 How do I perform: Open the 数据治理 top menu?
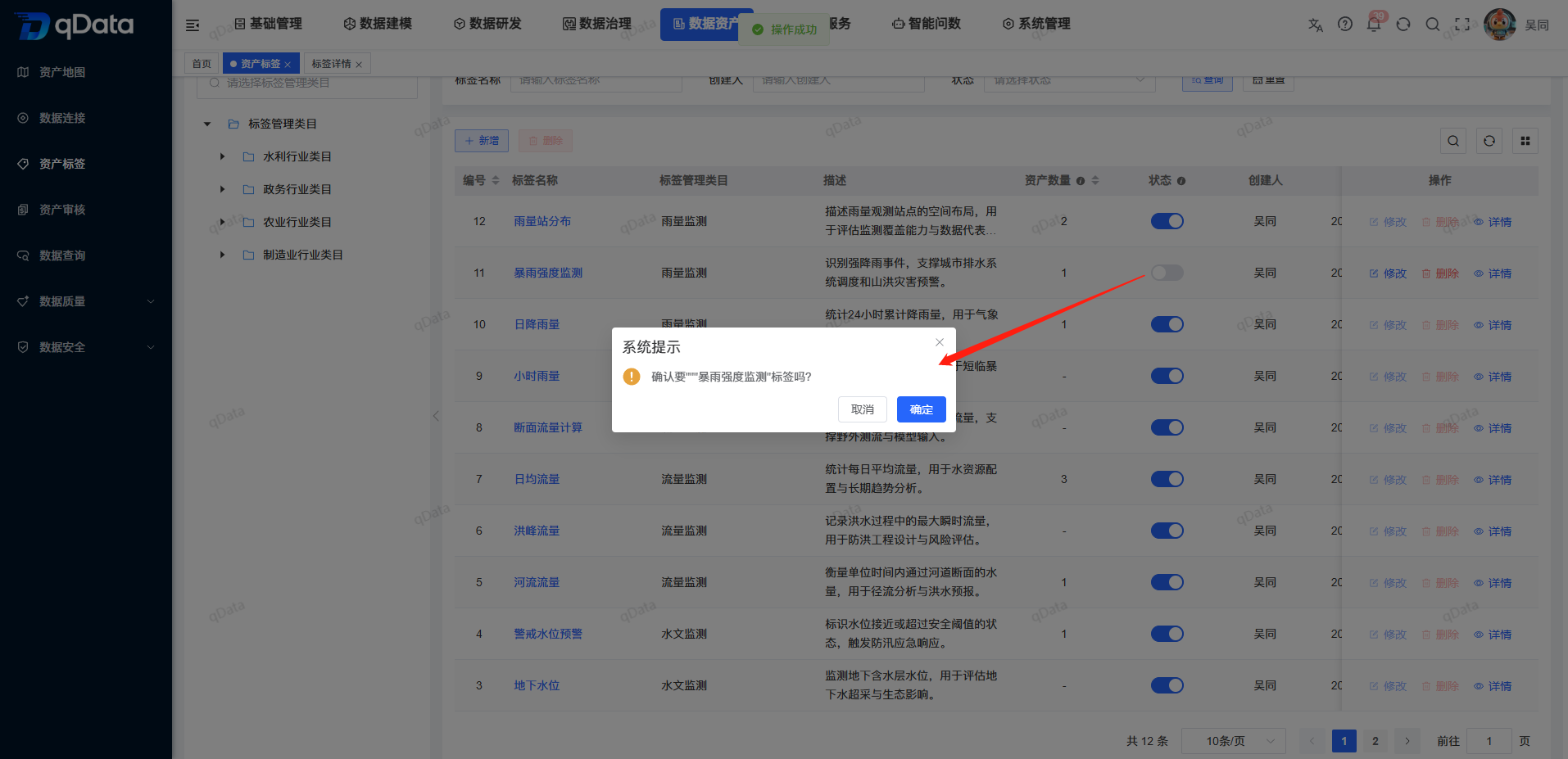(x=597, y=24)
